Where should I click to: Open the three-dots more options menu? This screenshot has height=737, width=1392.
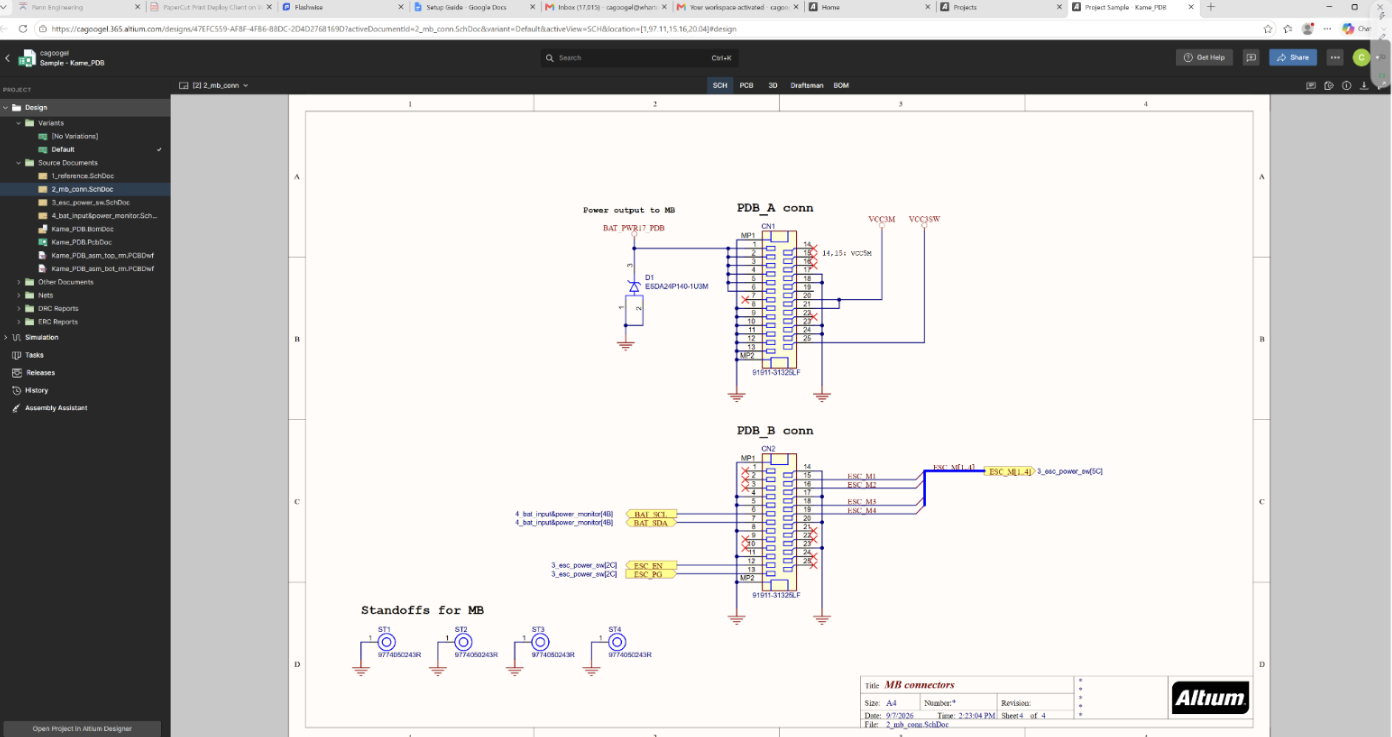[x=1334, y=57]
